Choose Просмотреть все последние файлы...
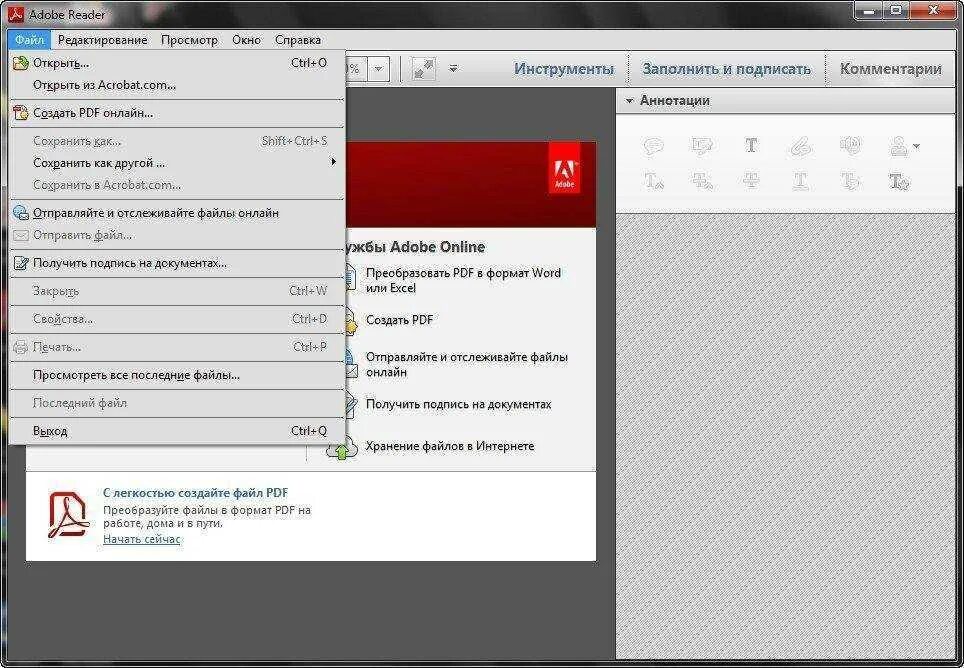The image size is (964, 668). pos(177,375)
